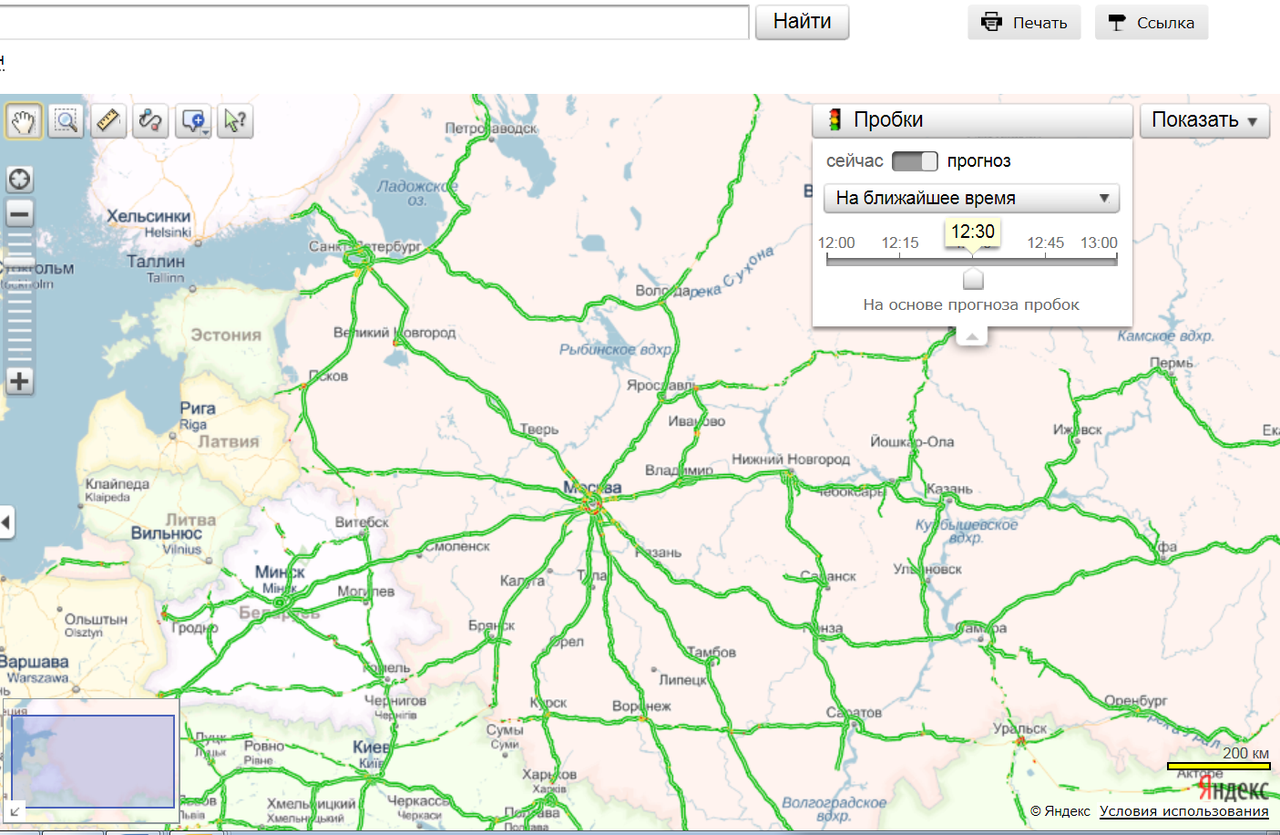Click the add placemark balloon tool

(193, 121)
